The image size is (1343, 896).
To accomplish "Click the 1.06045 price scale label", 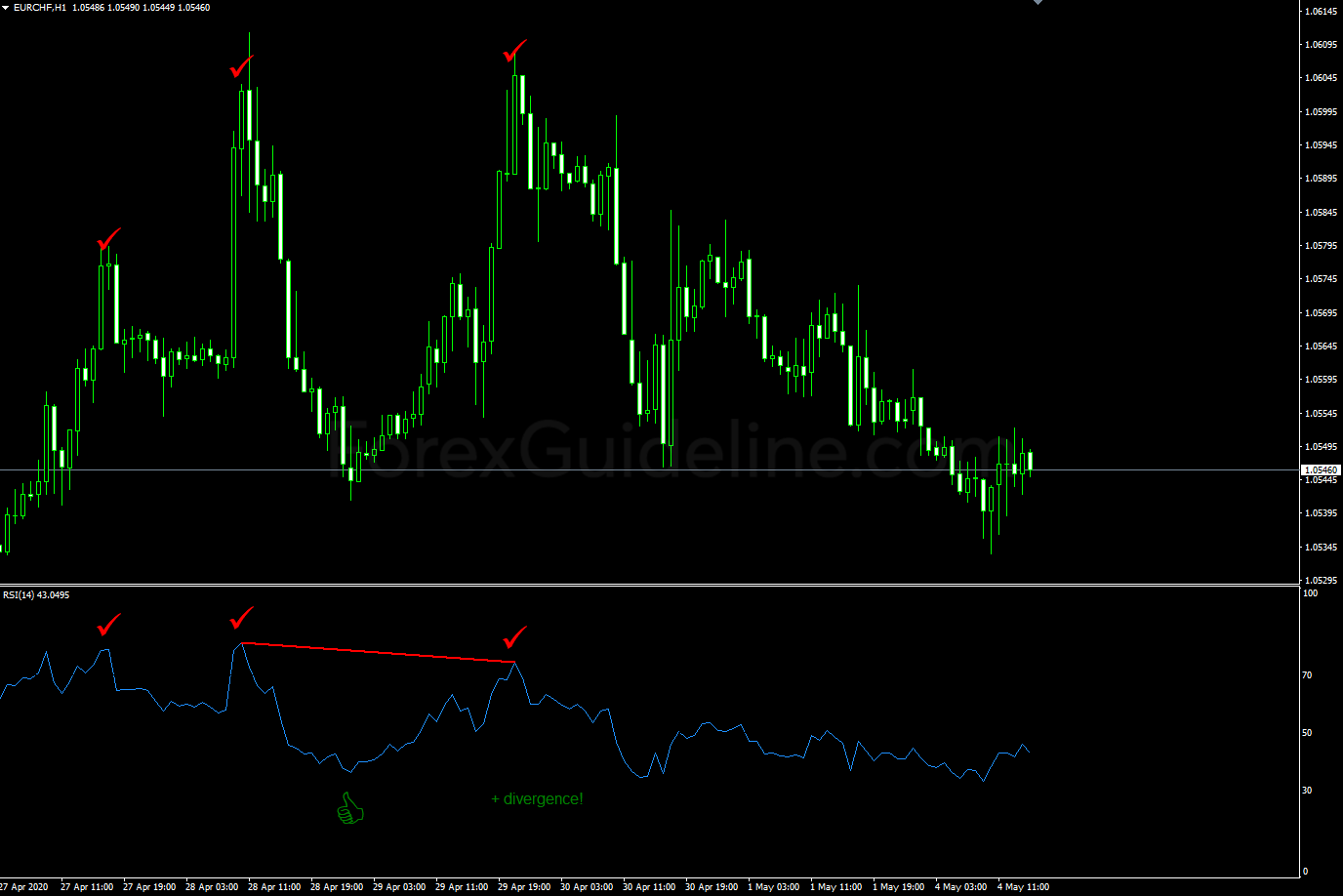I will [x=1321, y=78].
